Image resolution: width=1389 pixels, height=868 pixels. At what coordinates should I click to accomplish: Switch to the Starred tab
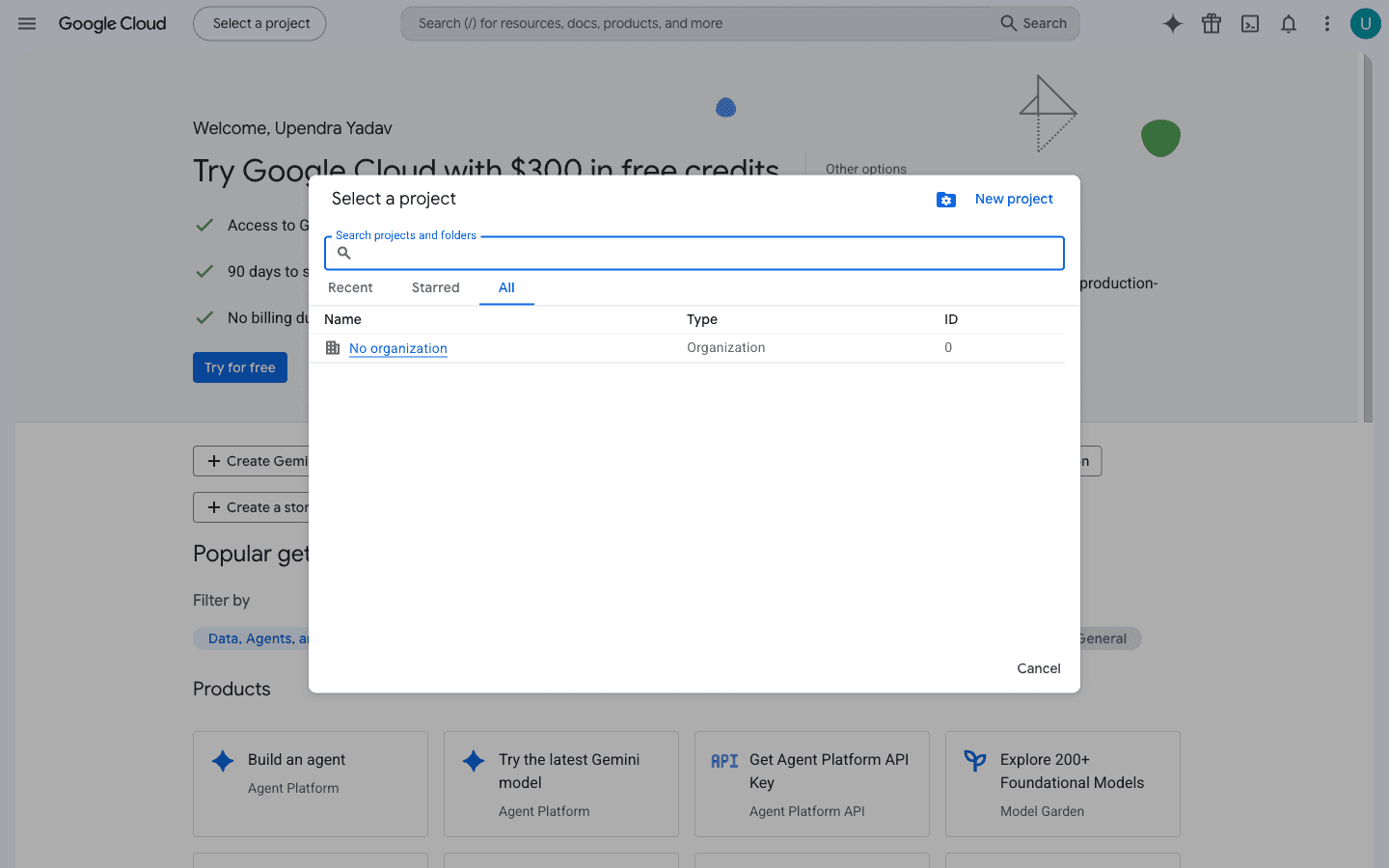(x=436, y=287)
